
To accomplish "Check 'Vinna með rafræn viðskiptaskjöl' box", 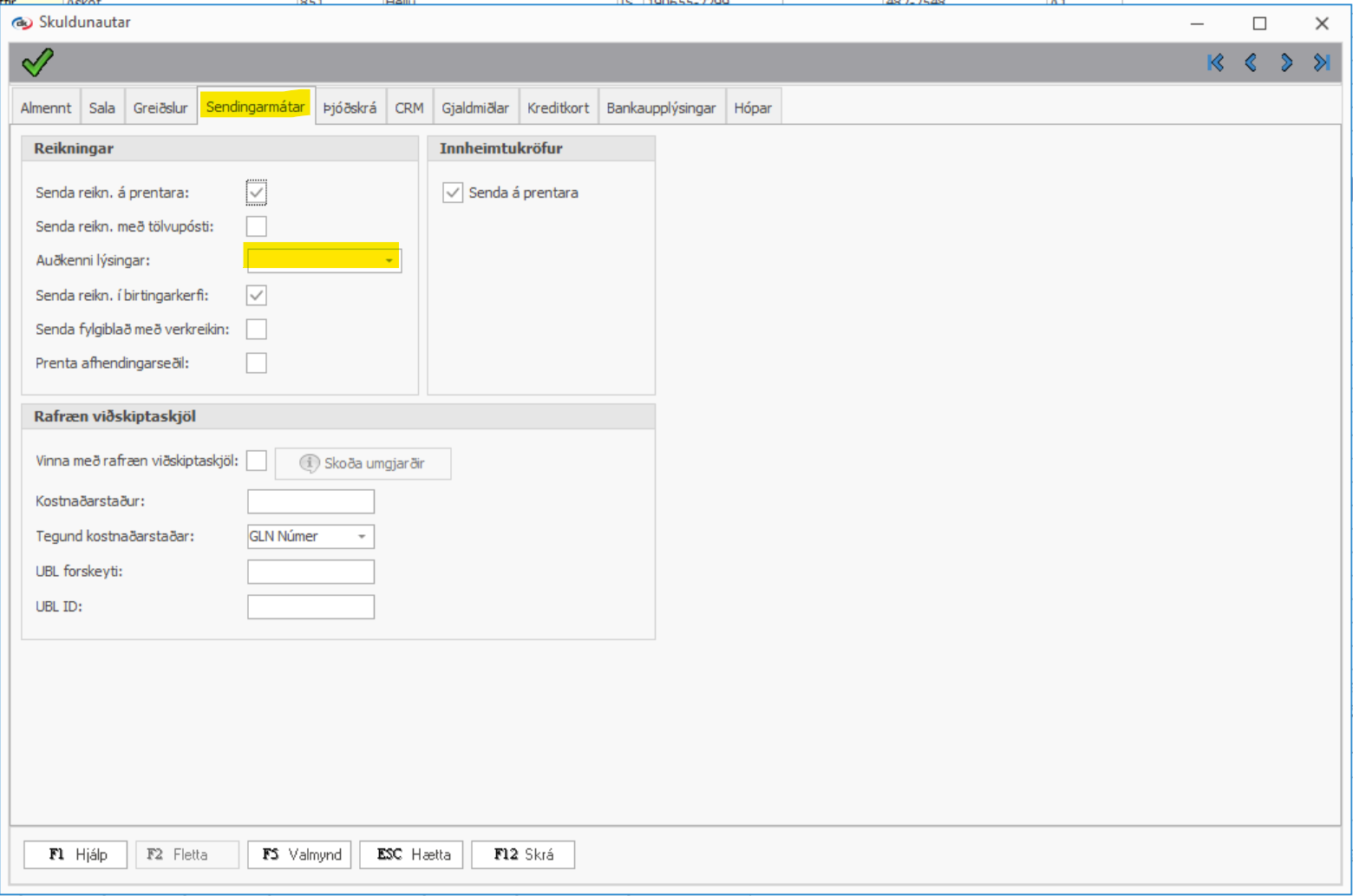I will pos(256,461).
